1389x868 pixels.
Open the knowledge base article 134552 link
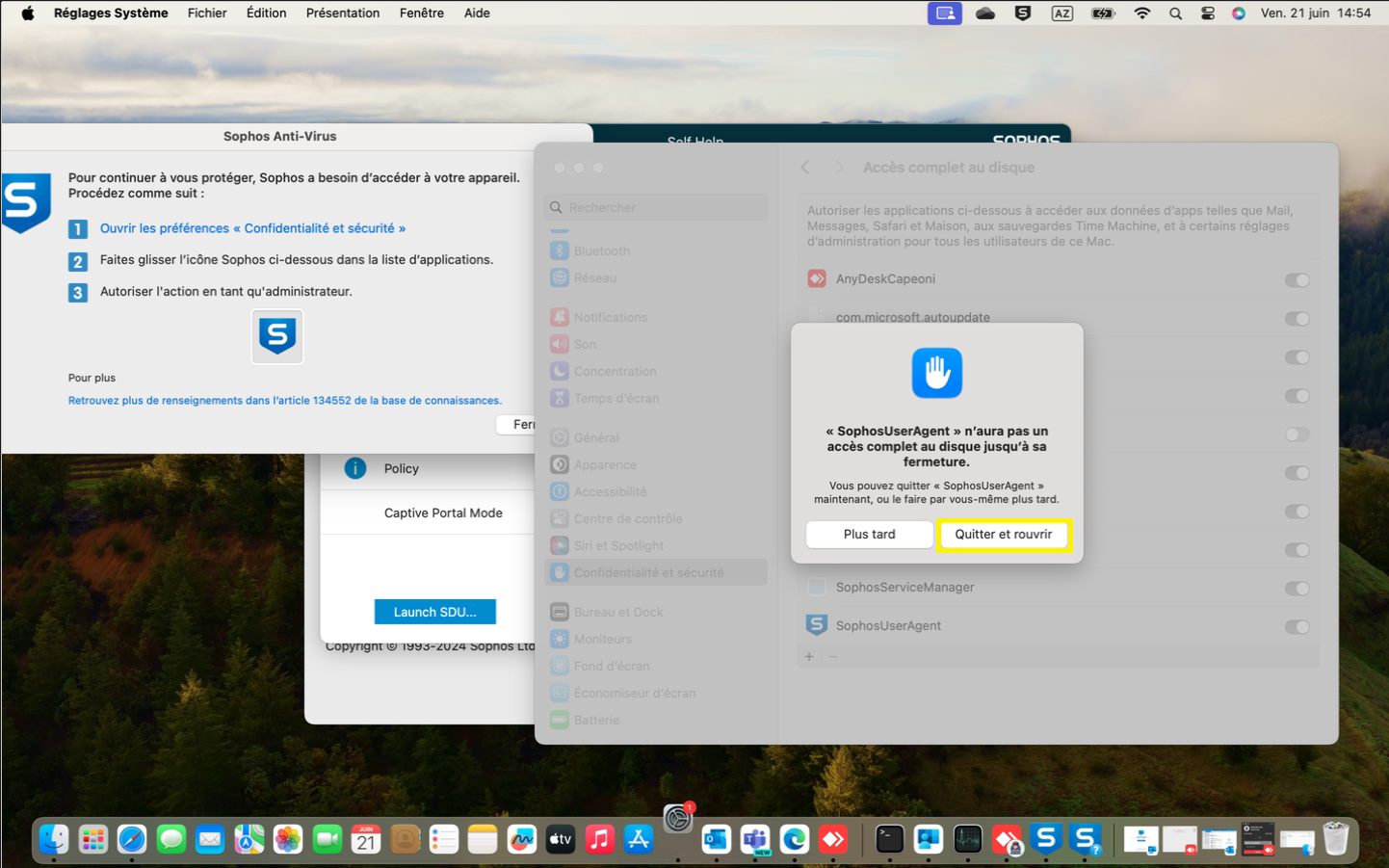click(x=285, y=401)
